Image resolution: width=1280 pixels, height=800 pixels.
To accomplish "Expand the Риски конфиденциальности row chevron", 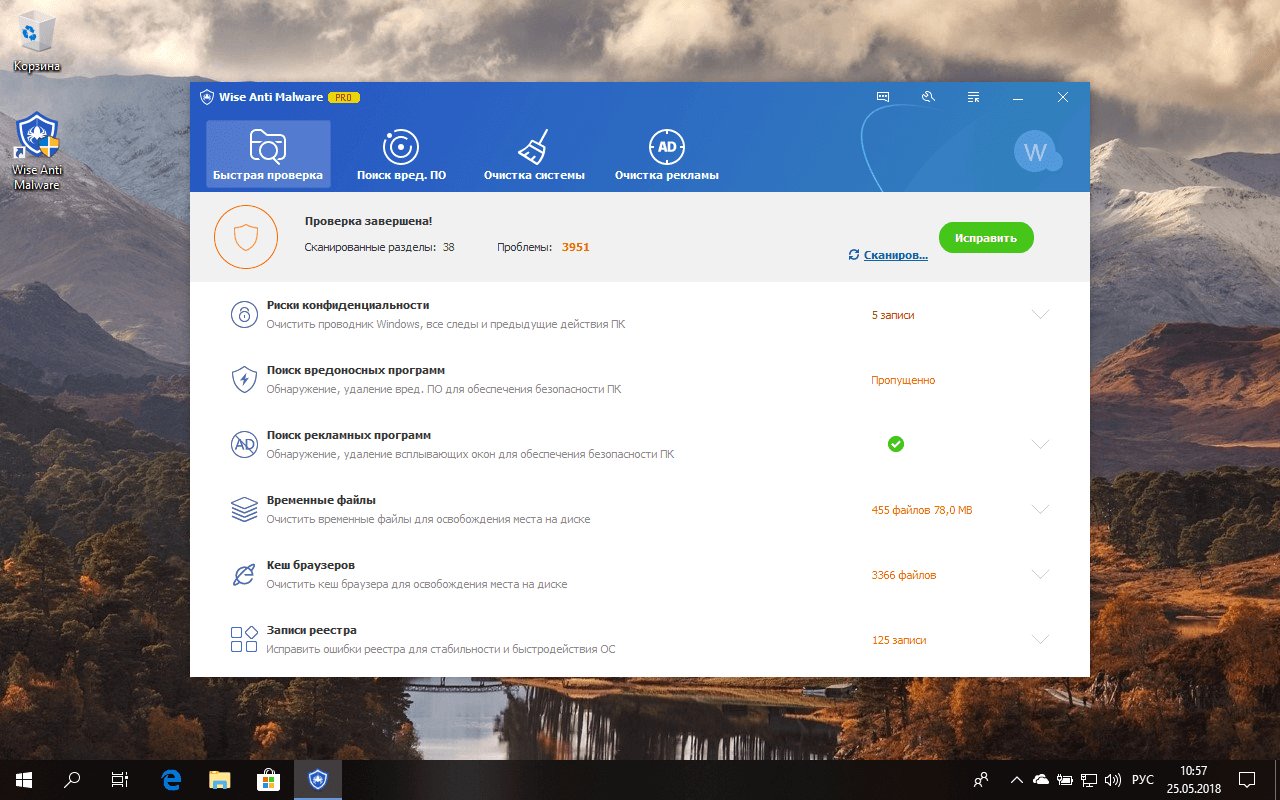I will [x=1040, y=314].
